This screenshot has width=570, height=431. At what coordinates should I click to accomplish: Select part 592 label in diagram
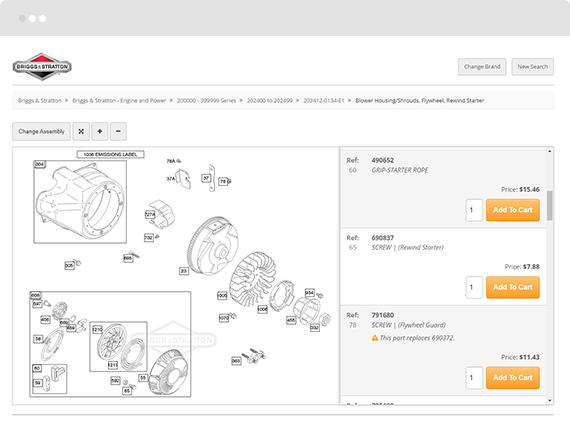115,380
